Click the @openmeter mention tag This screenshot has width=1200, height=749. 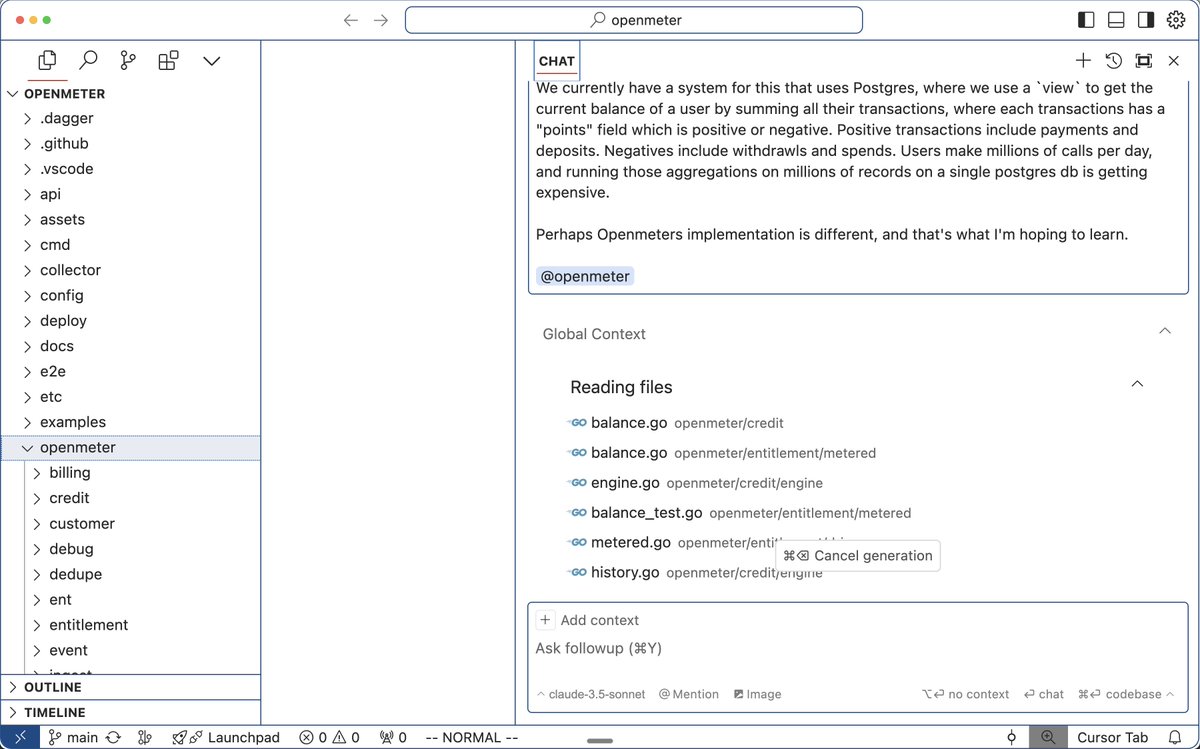tap(585, 276)
